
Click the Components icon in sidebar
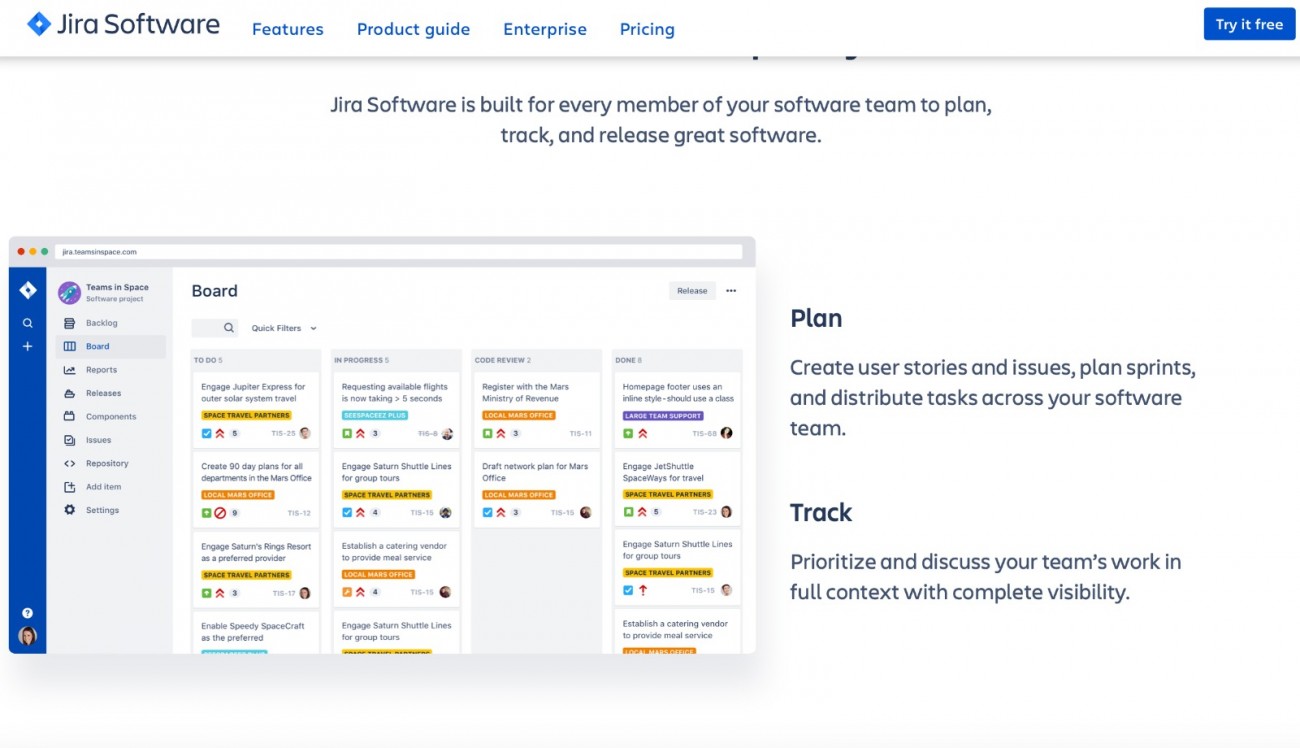[x=69, y=416]
